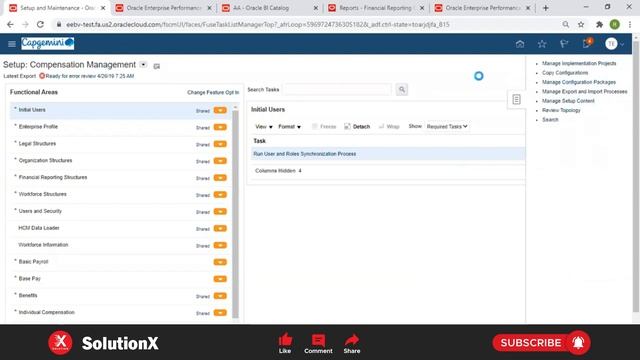
Task: Open Manage Export and Import Processes link
Action: (584, 91)
